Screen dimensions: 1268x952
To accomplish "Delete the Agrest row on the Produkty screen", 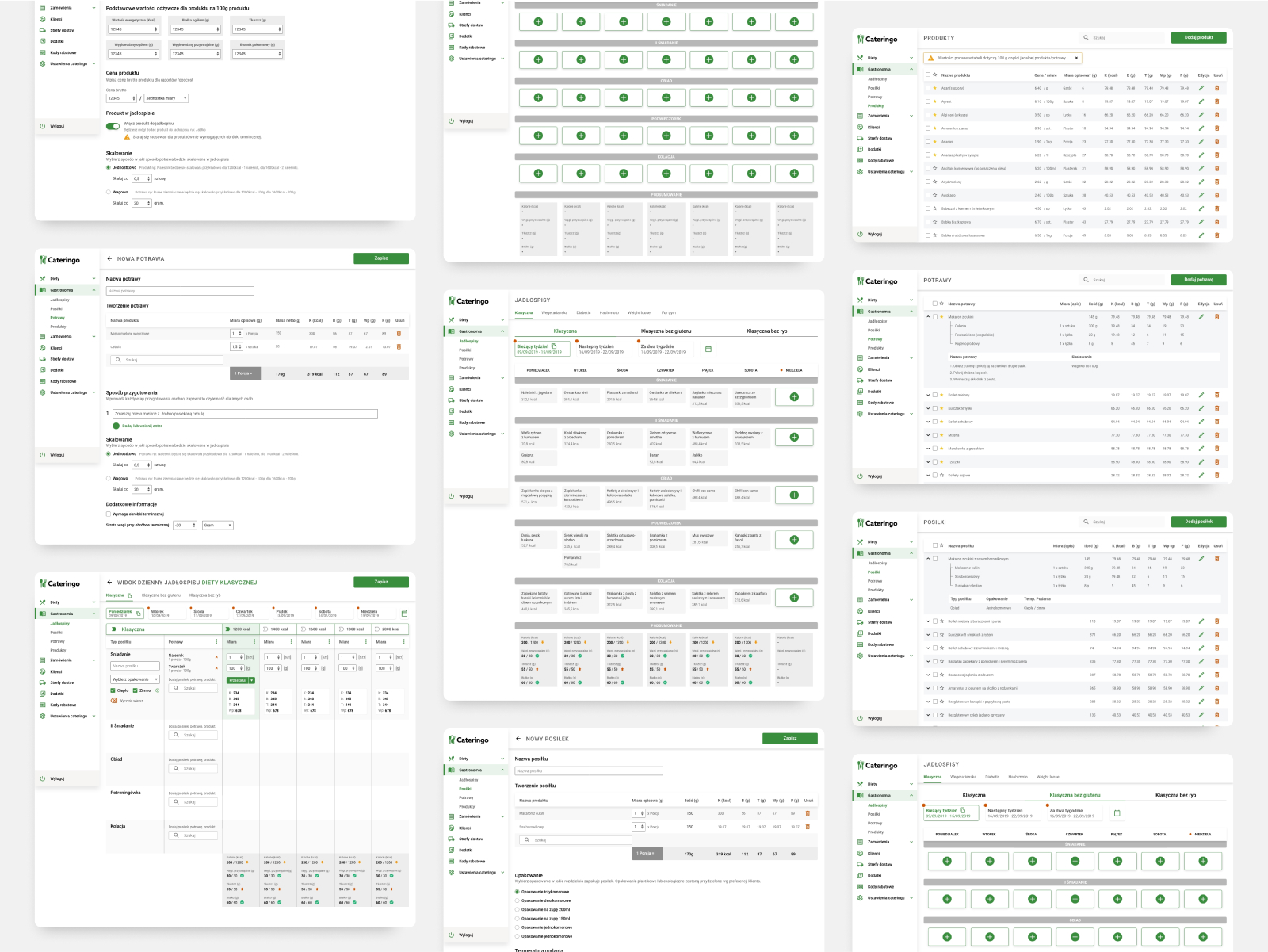I will 1217,101.
